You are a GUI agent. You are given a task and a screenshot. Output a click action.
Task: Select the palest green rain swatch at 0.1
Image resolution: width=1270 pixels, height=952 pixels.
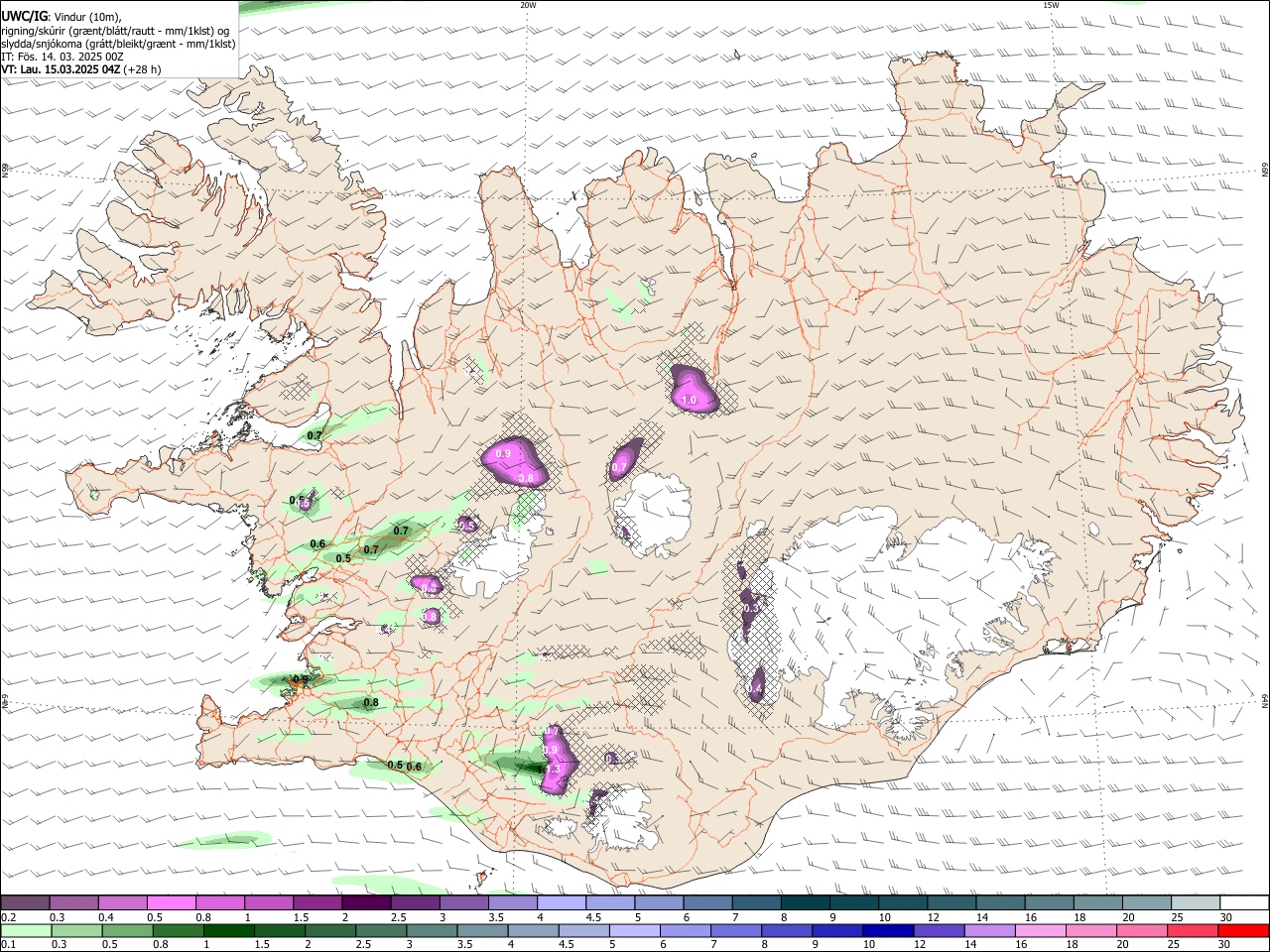25,931
